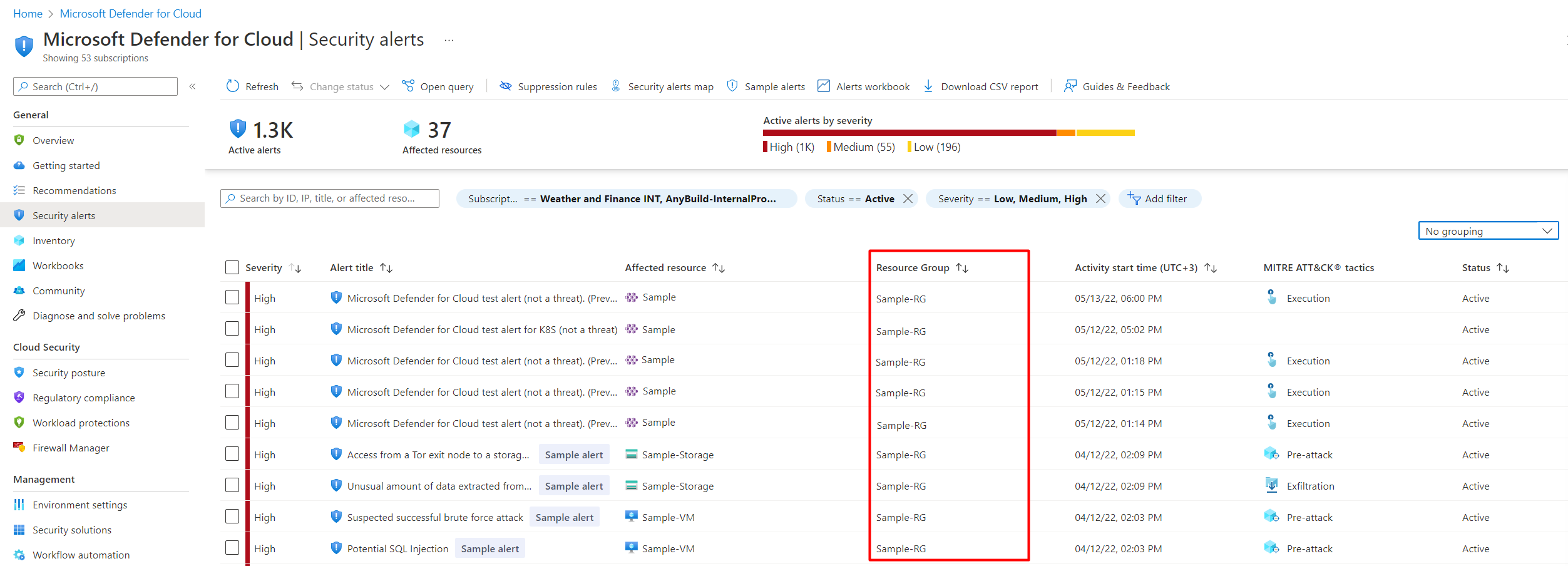Download the CSV report

980,86
